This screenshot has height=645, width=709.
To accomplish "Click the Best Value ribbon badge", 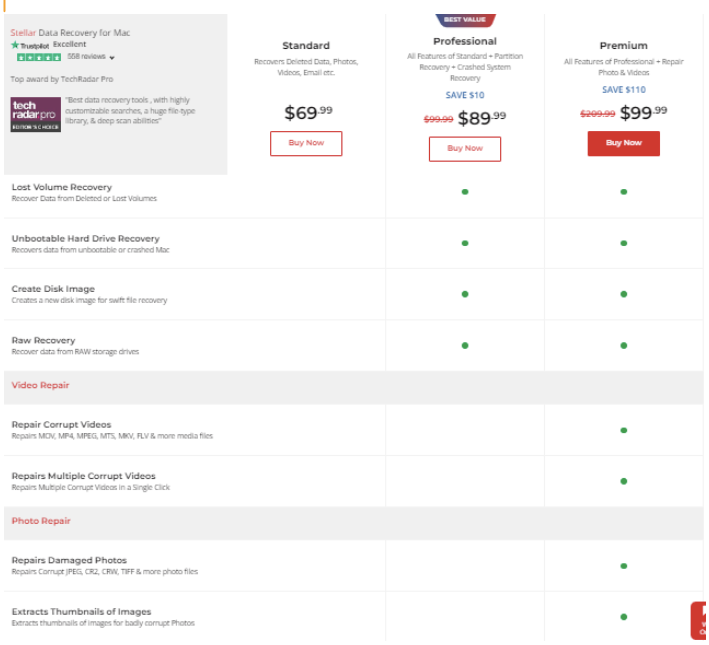I will (x=465, y=19).
